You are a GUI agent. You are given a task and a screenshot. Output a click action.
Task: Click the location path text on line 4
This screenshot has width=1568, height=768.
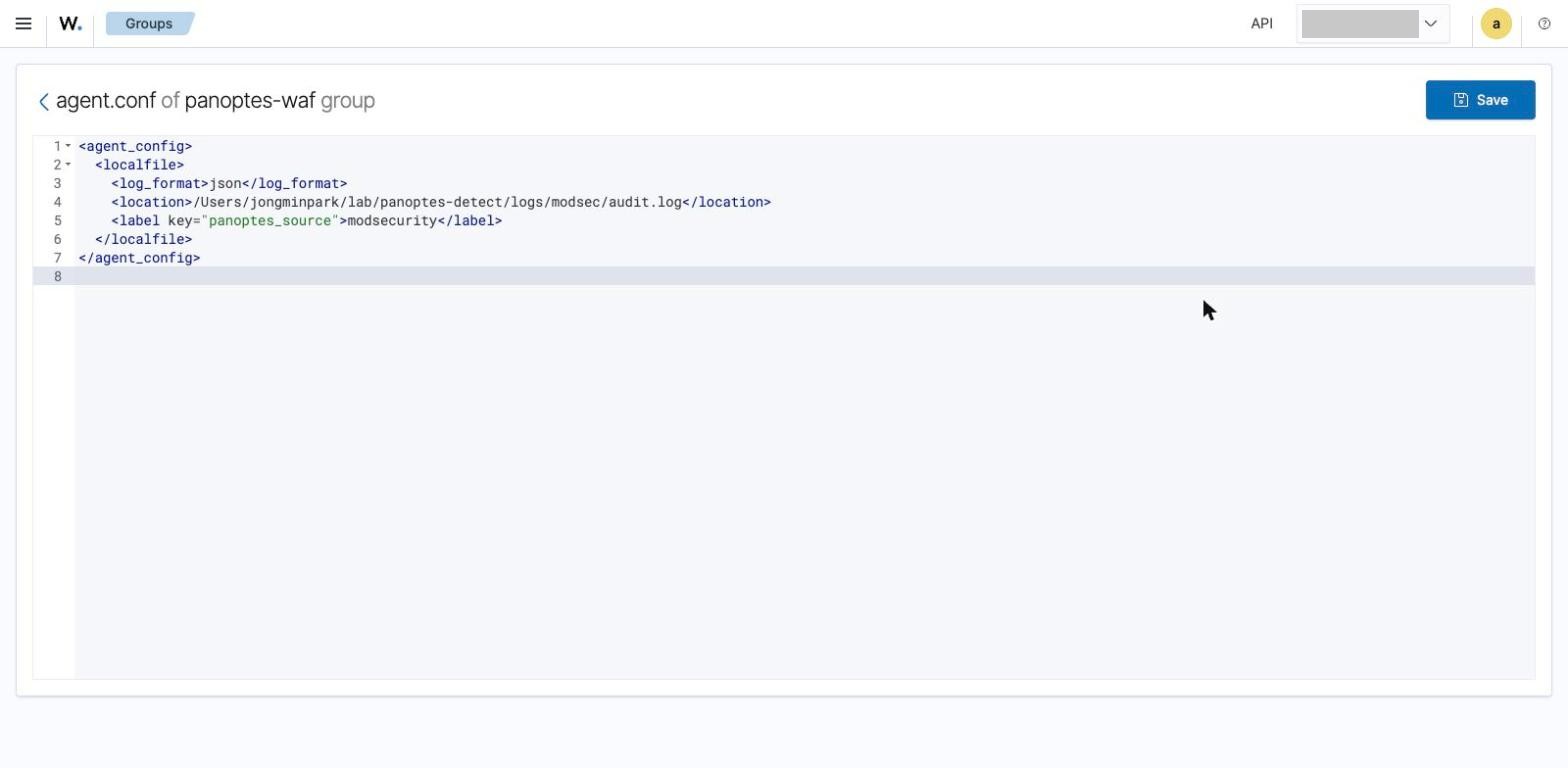tap(438, 202)
